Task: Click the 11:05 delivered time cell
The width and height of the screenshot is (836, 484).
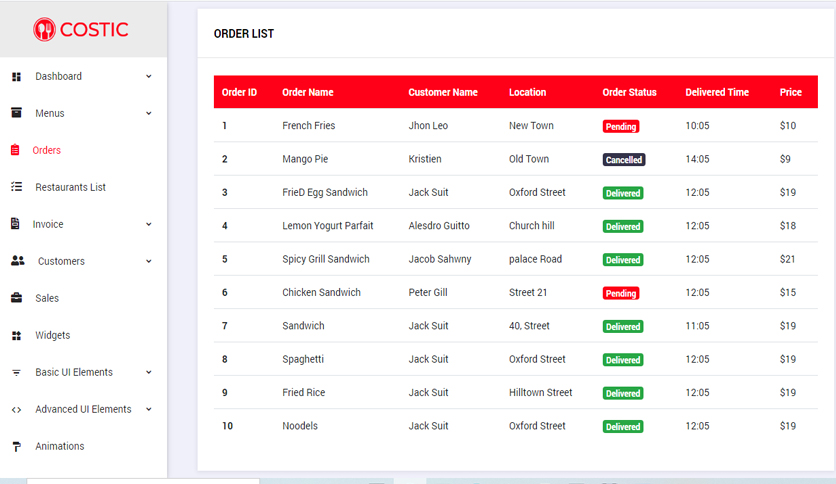Action: 697,326
